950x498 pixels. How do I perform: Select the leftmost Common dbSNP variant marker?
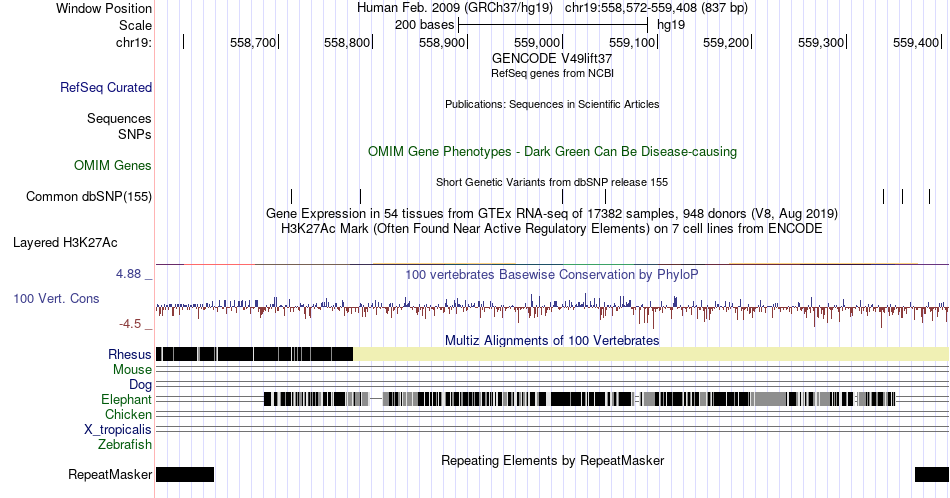point(291,196)
